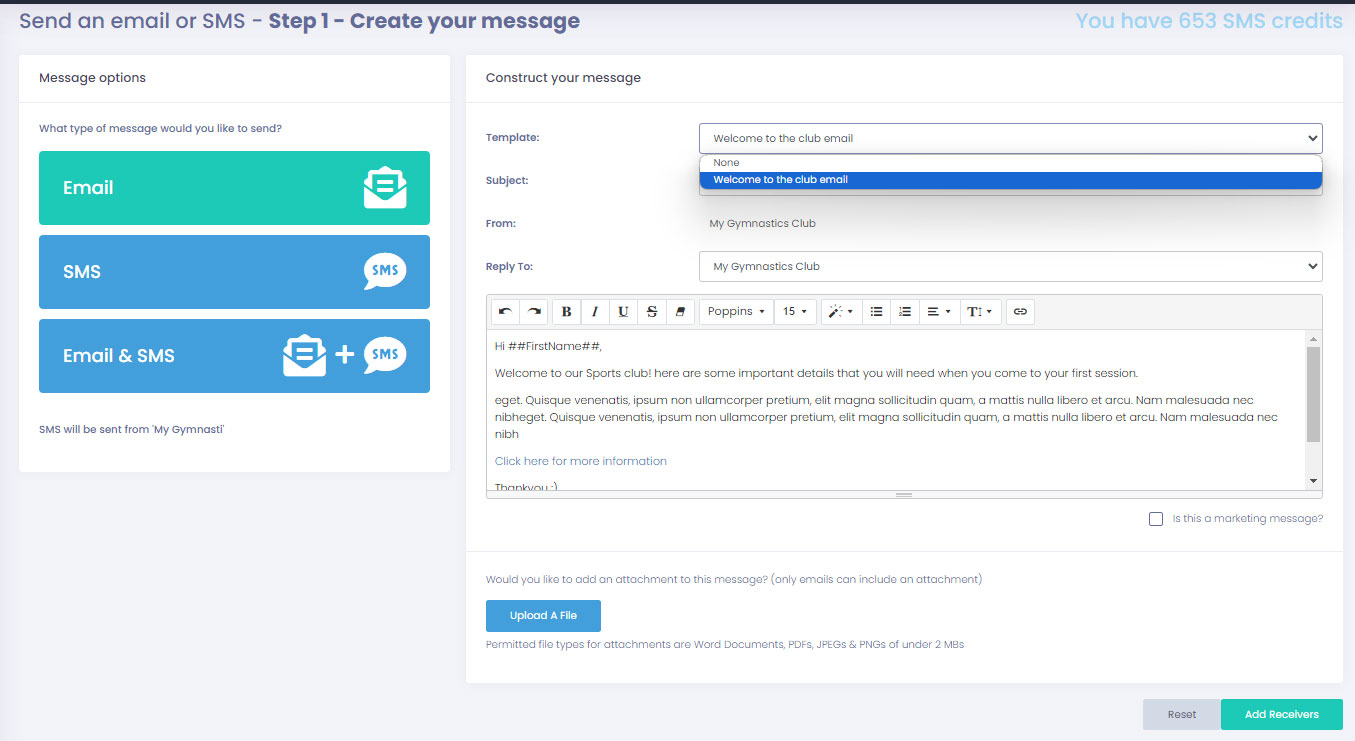Open the Reply To dropdown

tap(1010, 267)
